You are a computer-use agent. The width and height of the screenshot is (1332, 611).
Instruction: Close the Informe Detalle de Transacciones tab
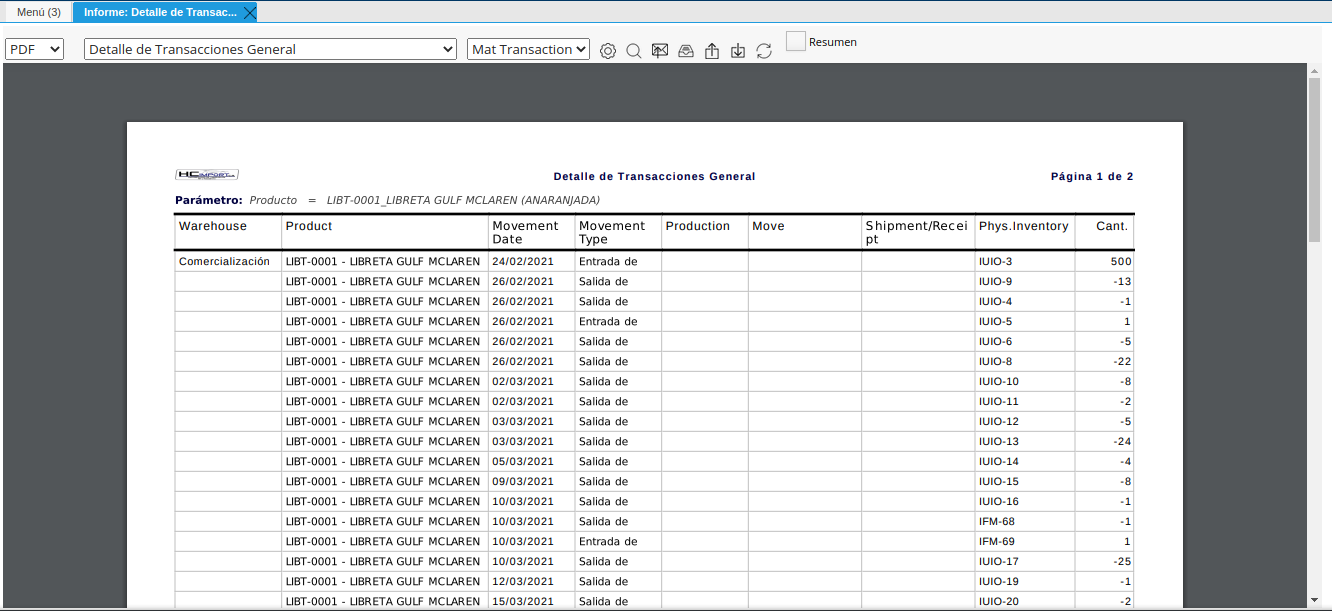click(x=250, y=12)
